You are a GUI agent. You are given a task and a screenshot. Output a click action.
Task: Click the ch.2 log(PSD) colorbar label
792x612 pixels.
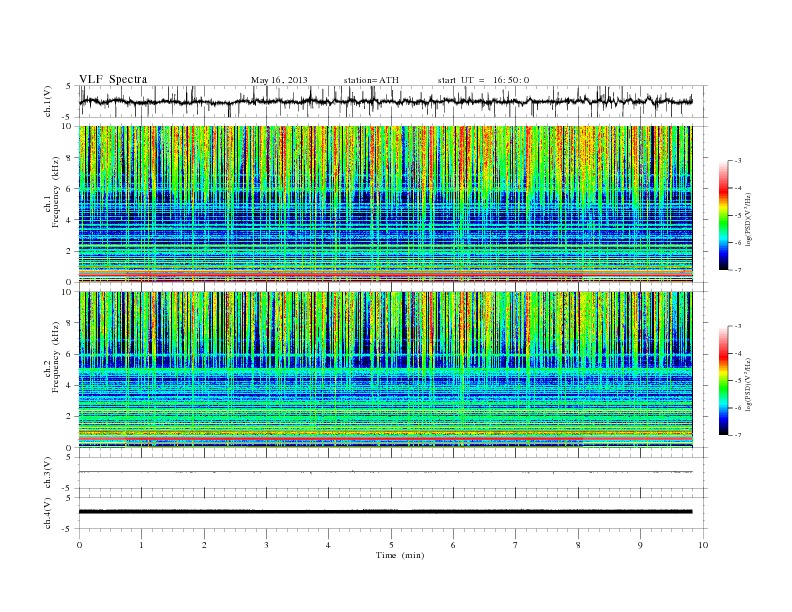749,384
